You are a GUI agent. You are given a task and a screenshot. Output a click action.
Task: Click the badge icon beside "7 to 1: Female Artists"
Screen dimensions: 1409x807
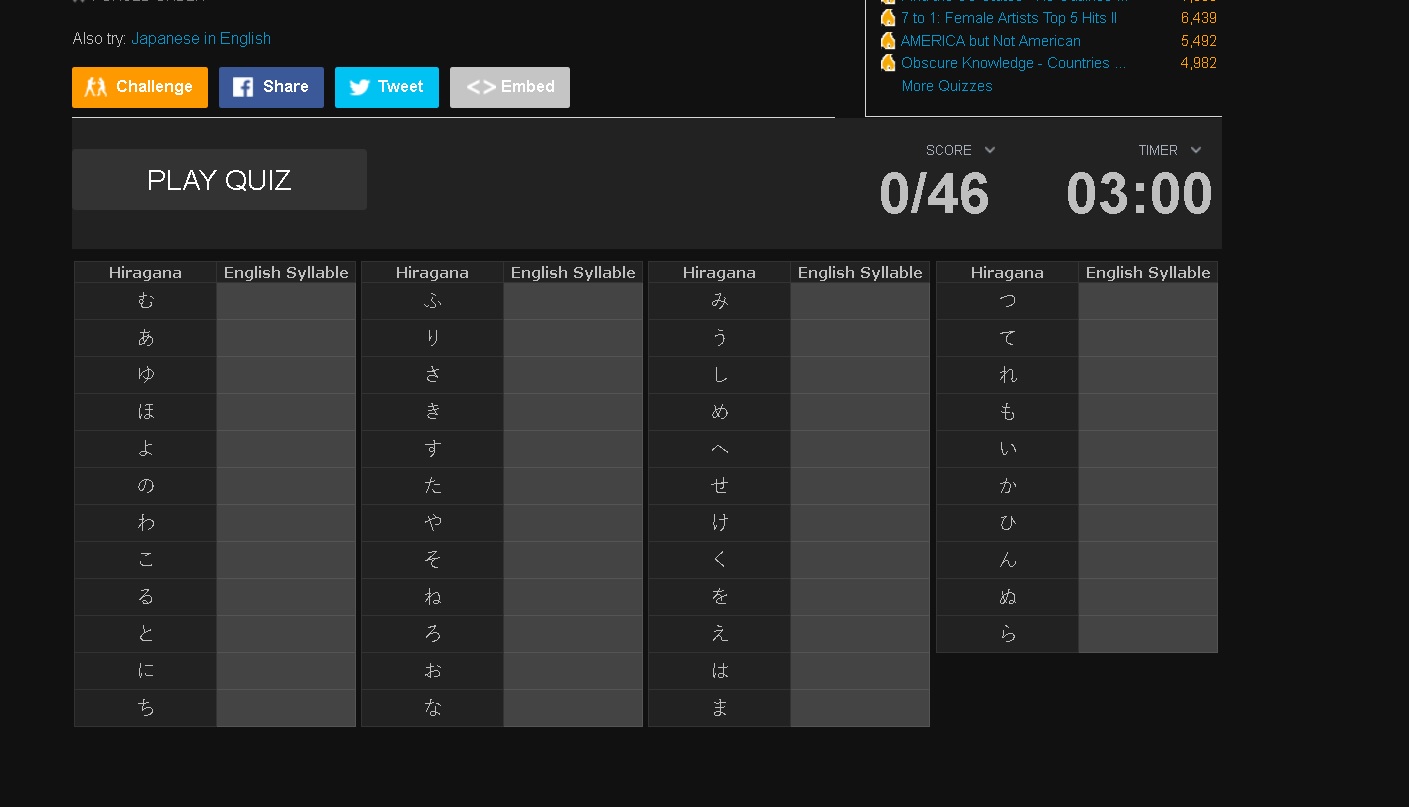(888, 17)
